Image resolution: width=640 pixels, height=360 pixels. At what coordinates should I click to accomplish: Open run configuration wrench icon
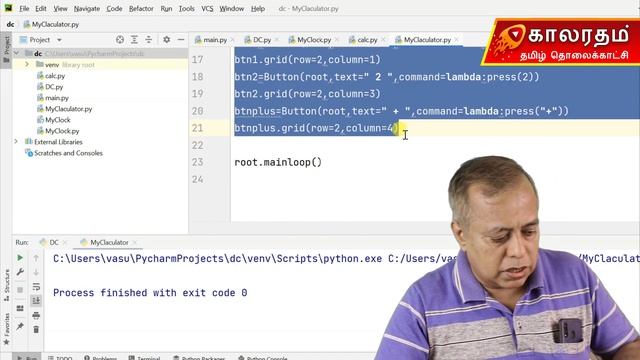(x=20, y=272)
